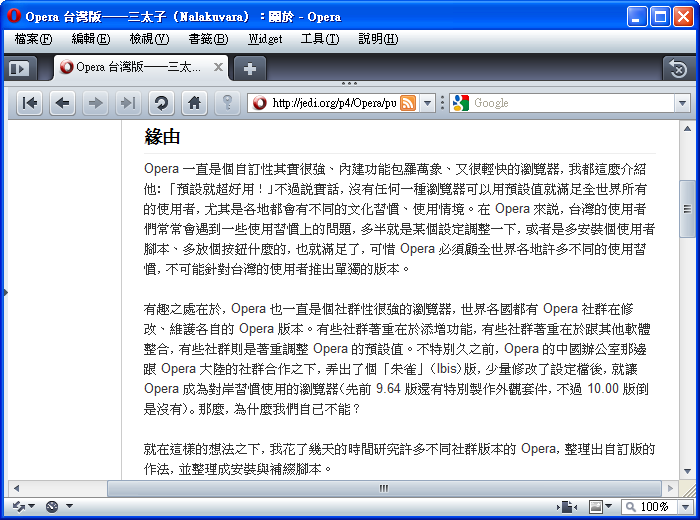The width and height of the screenshot is (700, 520).
Task: Open the address bar history dropdown
Action: coord(427,103)
